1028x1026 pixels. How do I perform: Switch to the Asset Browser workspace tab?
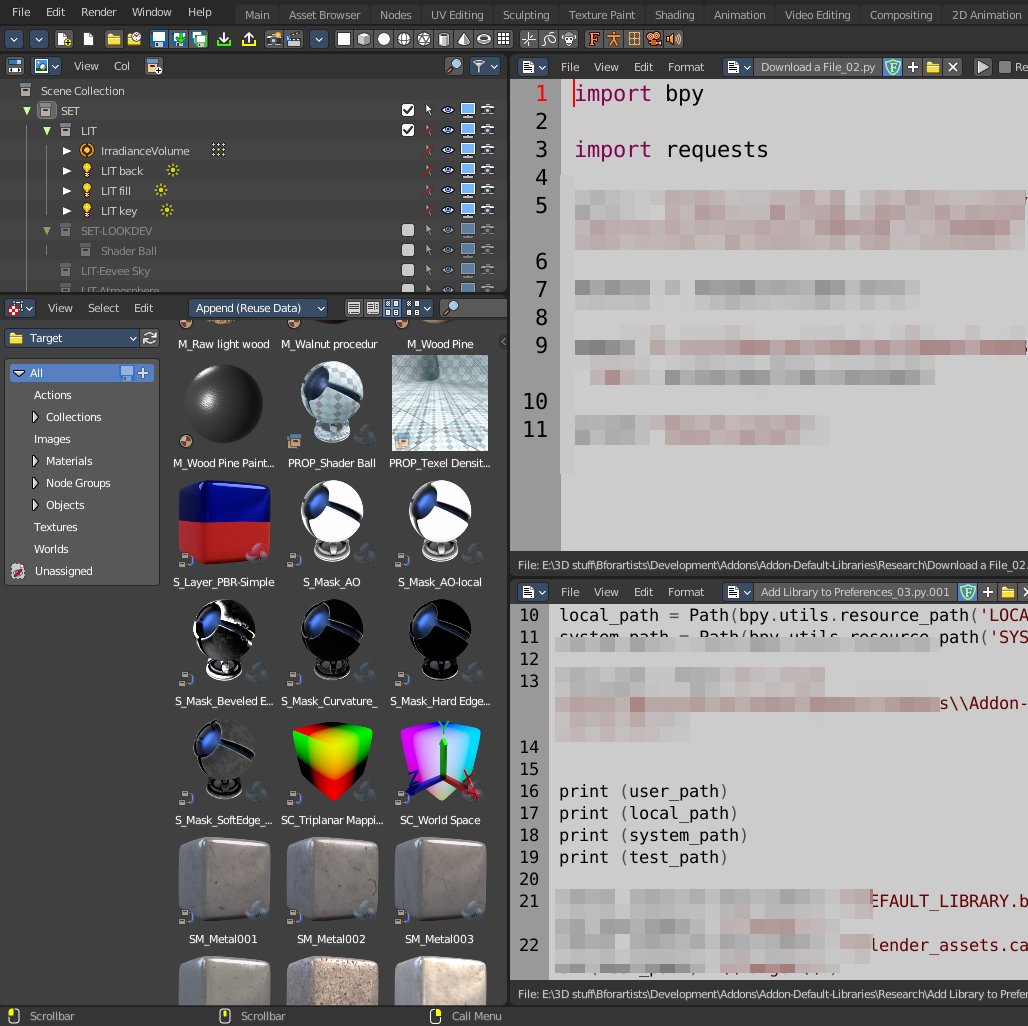(x=324, y=14)
